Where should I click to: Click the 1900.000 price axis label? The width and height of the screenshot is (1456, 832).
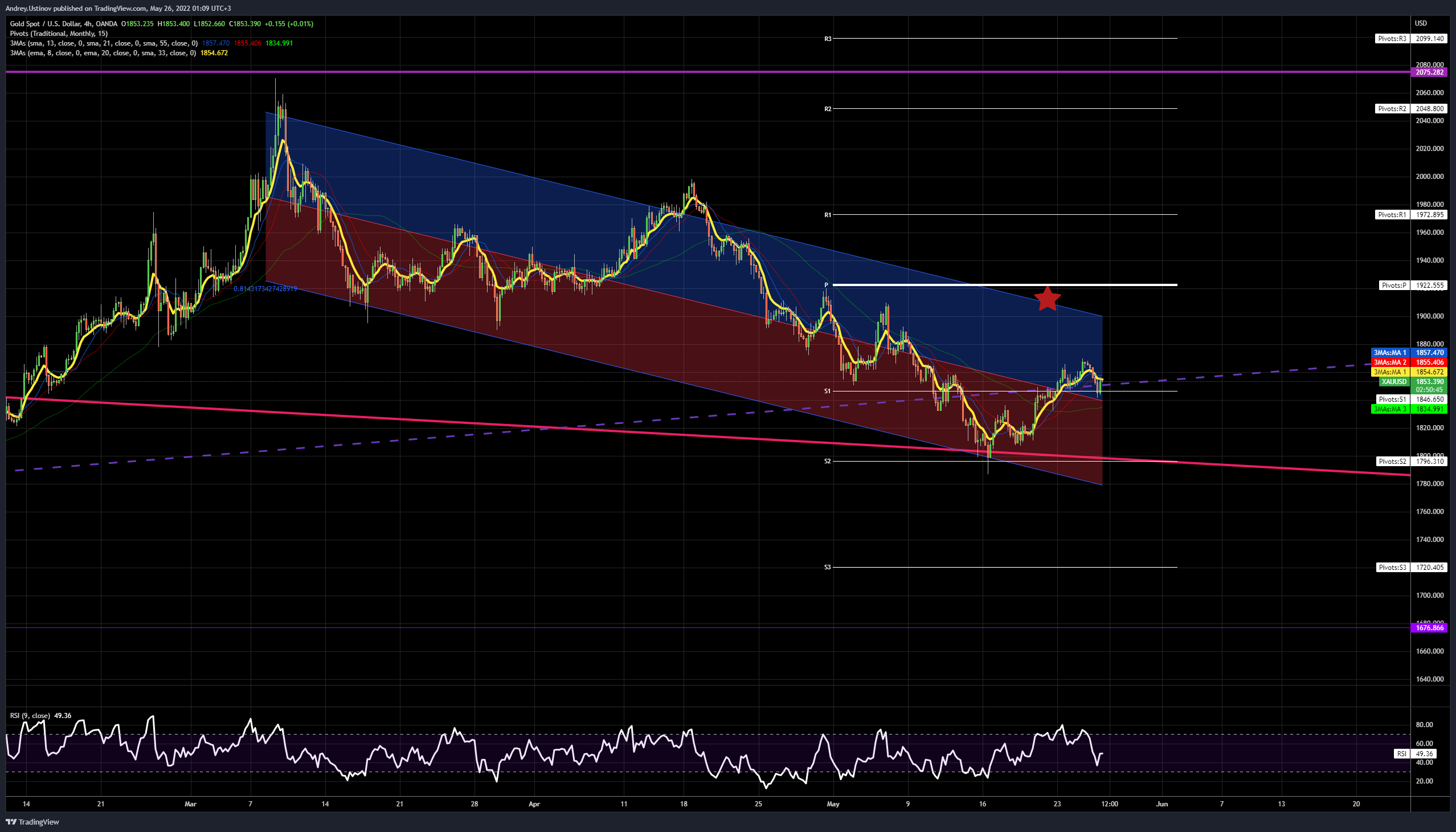click(x=1429, y=316)
